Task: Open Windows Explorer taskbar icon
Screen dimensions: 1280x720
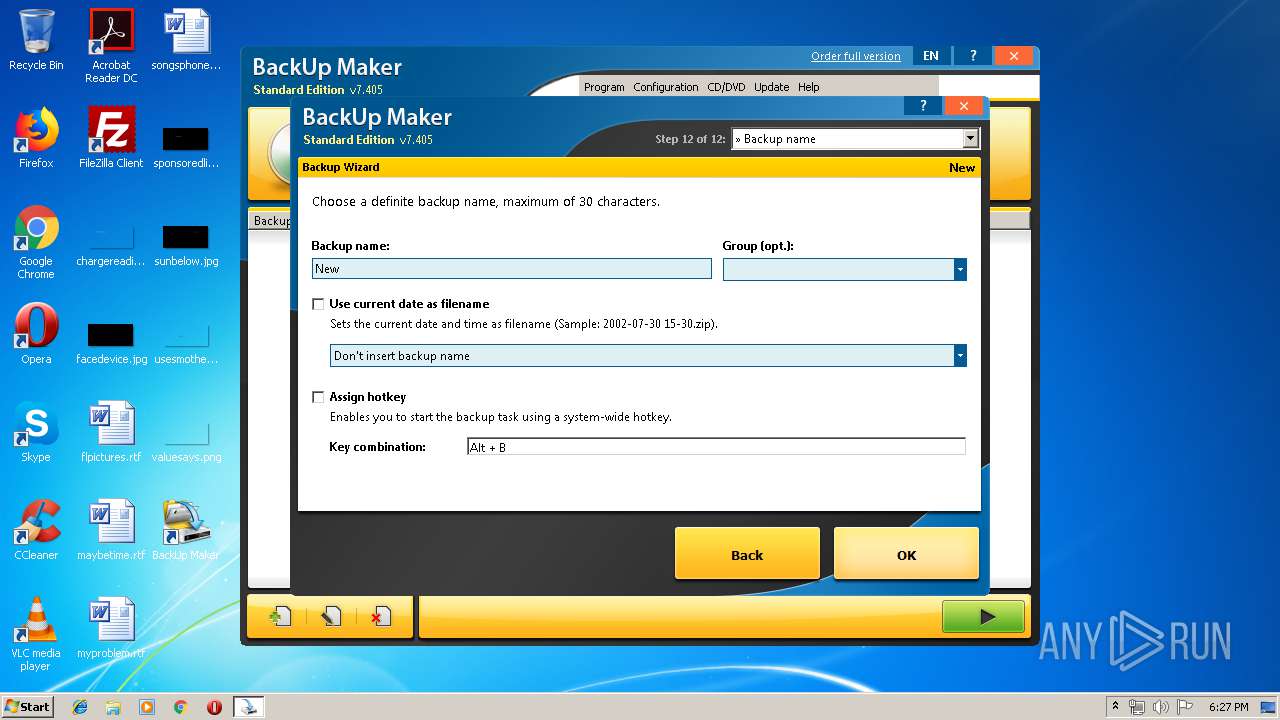Action: click(113, 706)
